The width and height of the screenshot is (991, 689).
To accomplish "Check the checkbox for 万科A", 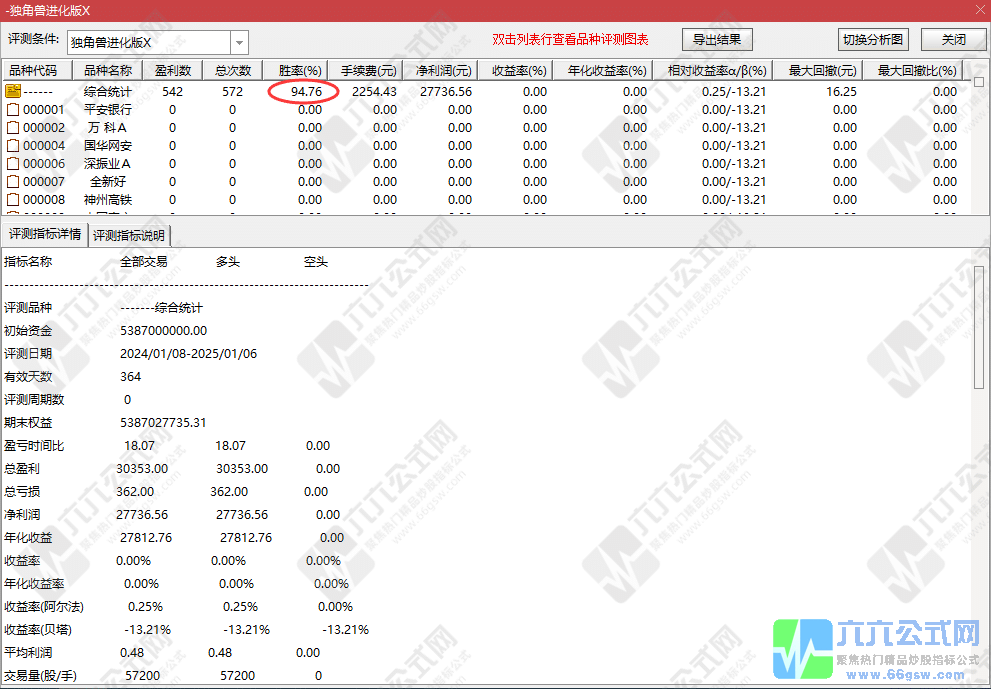I will pos(12,127).
